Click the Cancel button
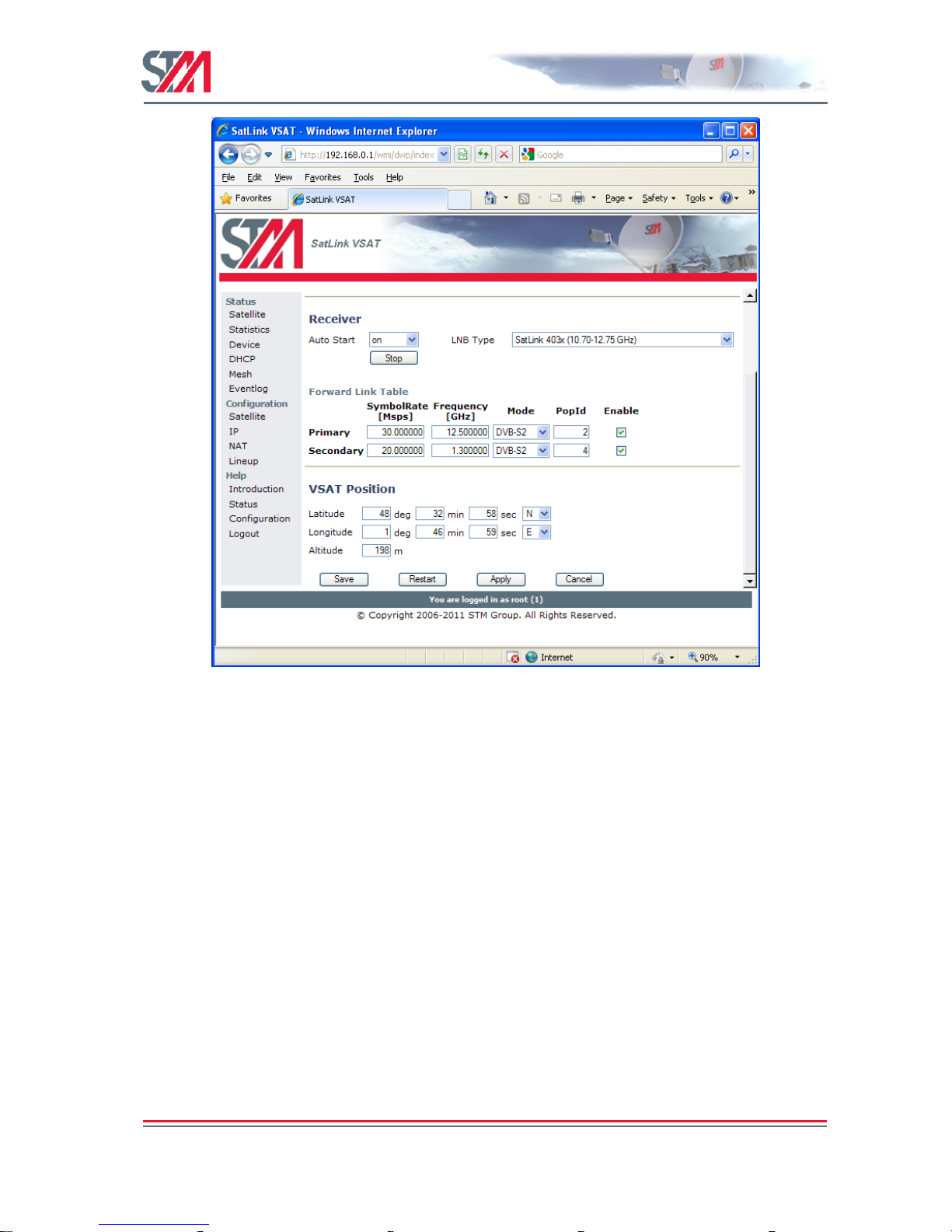The height and width of the screenshot is (1232, 952). (x=580, y=579)
